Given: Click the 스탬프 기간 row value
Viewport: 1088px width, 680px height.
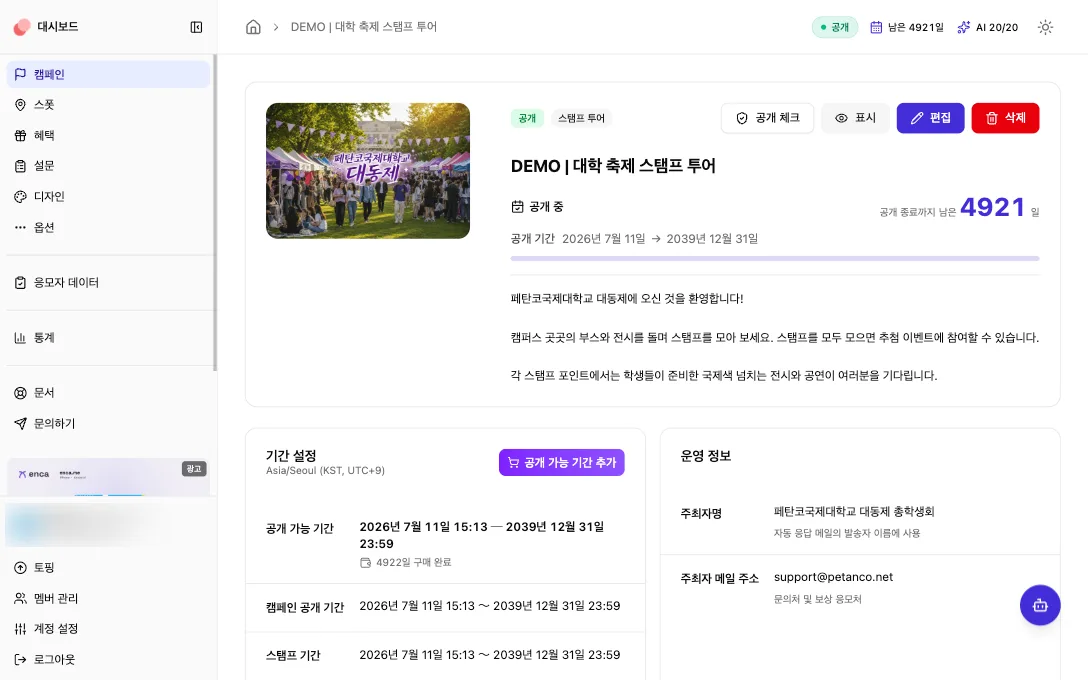Looking at the screenshot, I should (x=490, y=655).
